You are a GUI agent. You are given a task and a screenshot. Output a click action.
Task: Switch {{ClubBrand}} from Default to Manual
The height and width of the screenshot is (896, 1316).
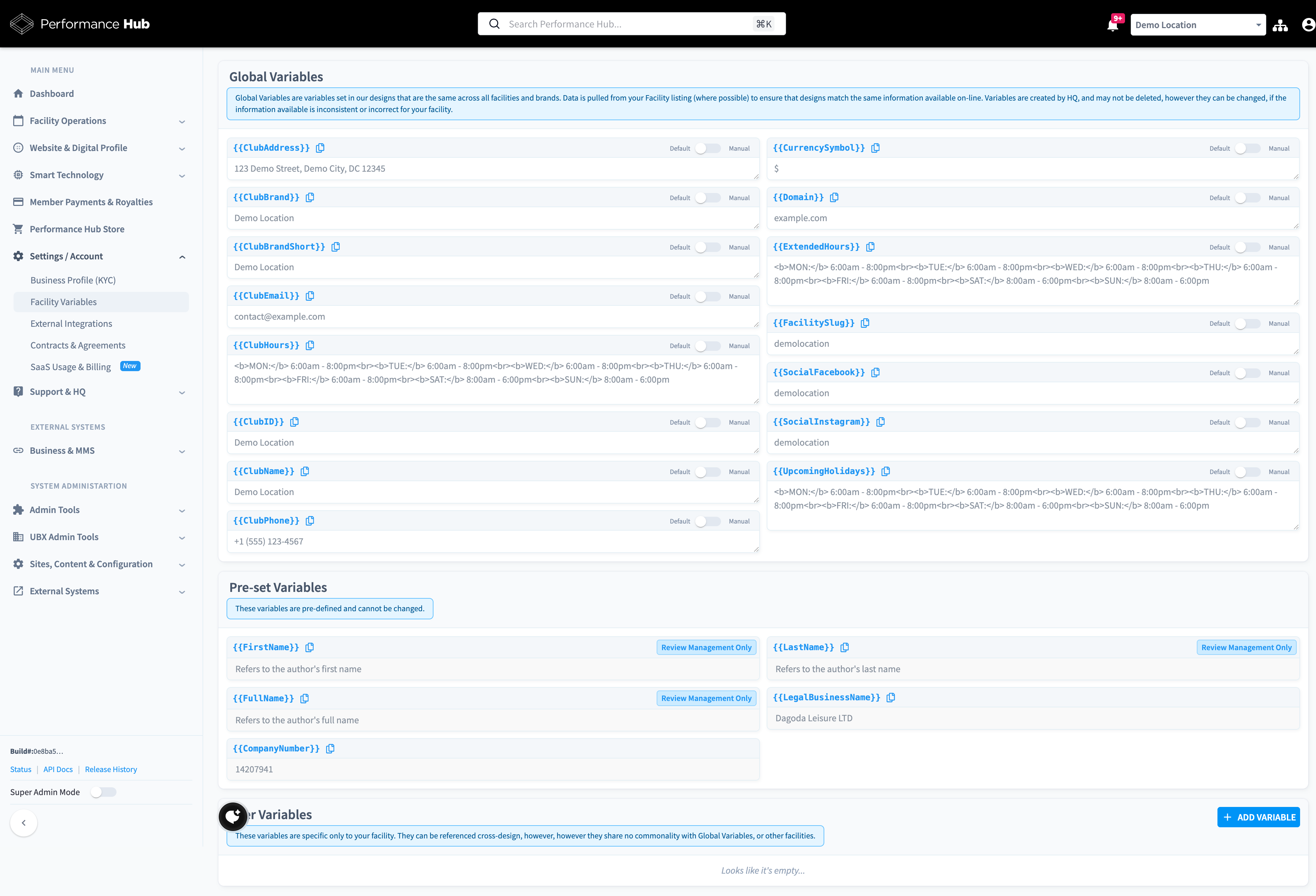707,198
